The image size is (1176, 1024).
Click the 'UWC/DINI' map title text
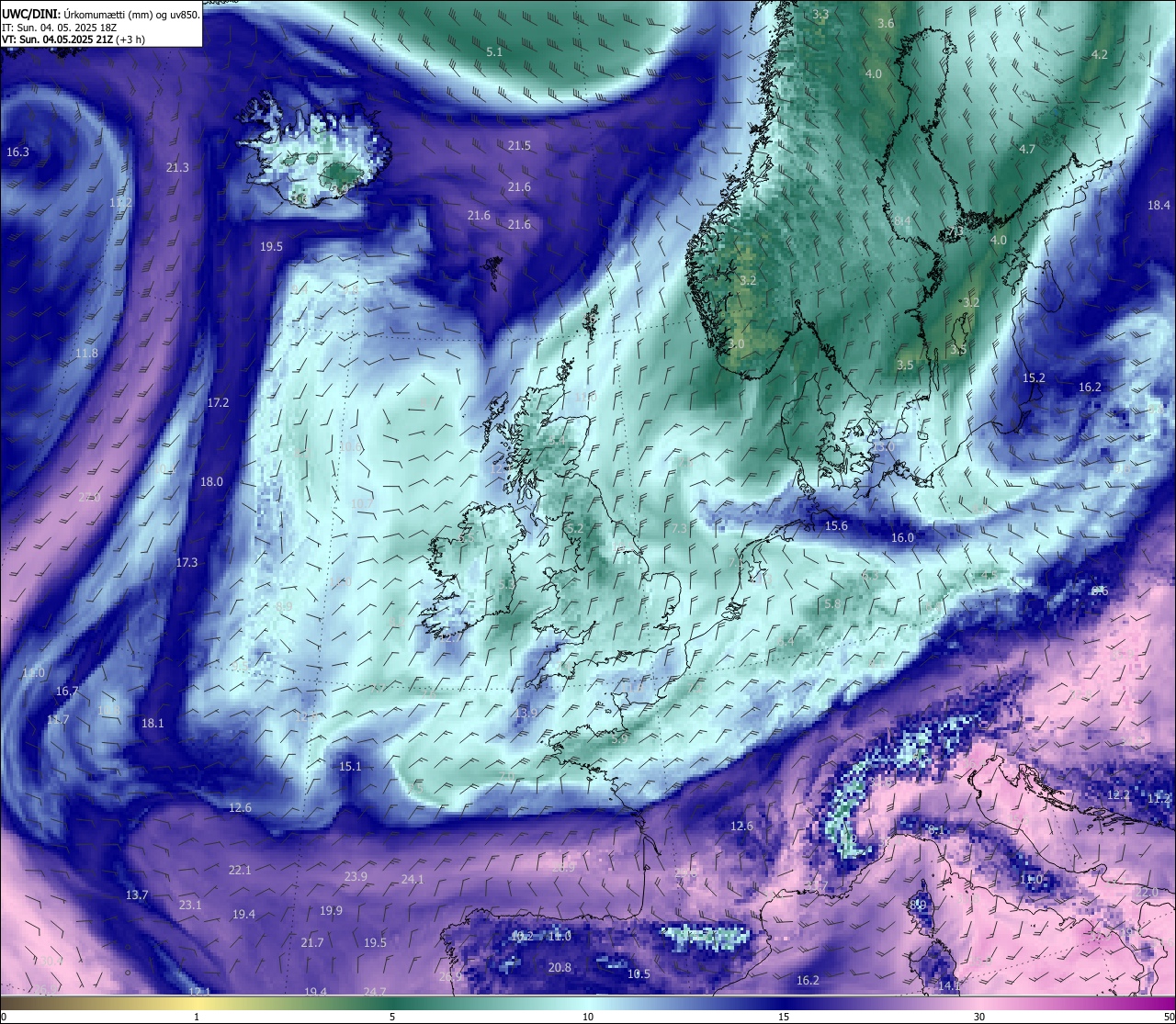pos(30,14)
